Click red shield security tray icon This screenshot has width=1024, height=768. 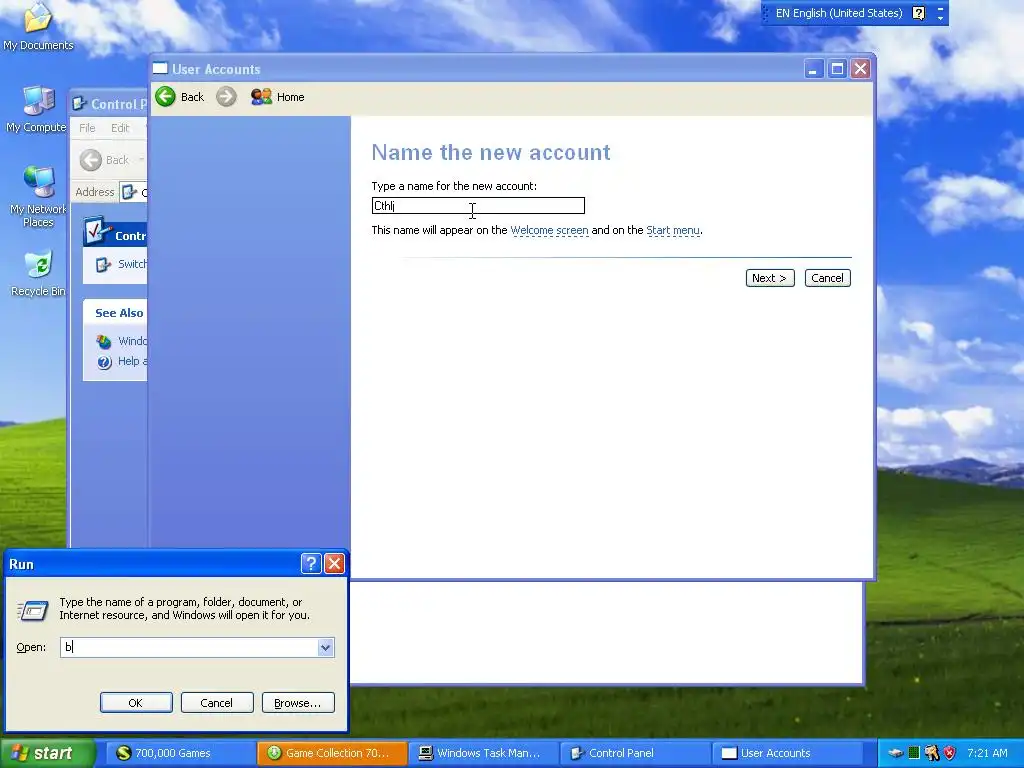(949, 753)
